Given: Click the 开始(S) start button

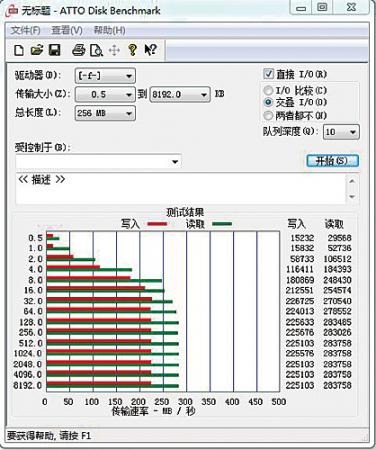Looking at the screenshot, I should coord(332,161).
